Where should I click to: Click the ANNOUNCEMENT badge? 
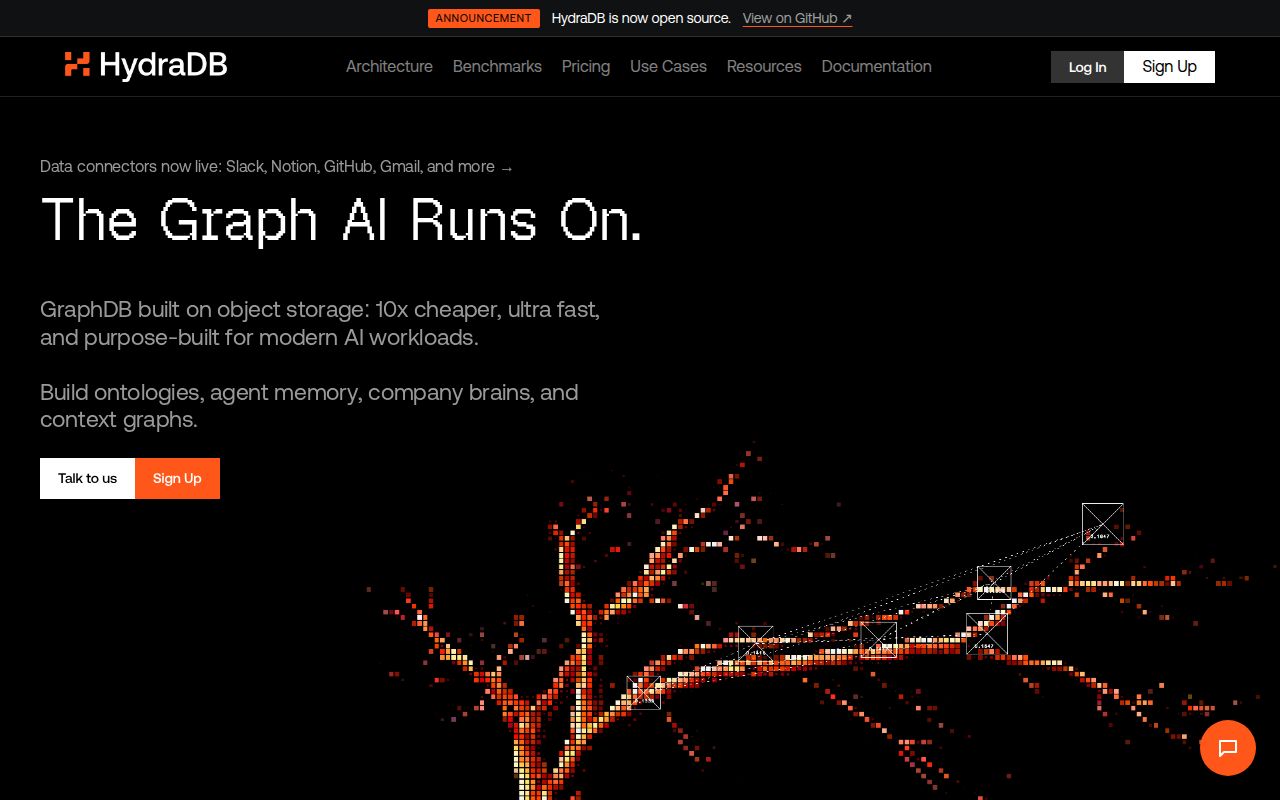tap(484, 18)
